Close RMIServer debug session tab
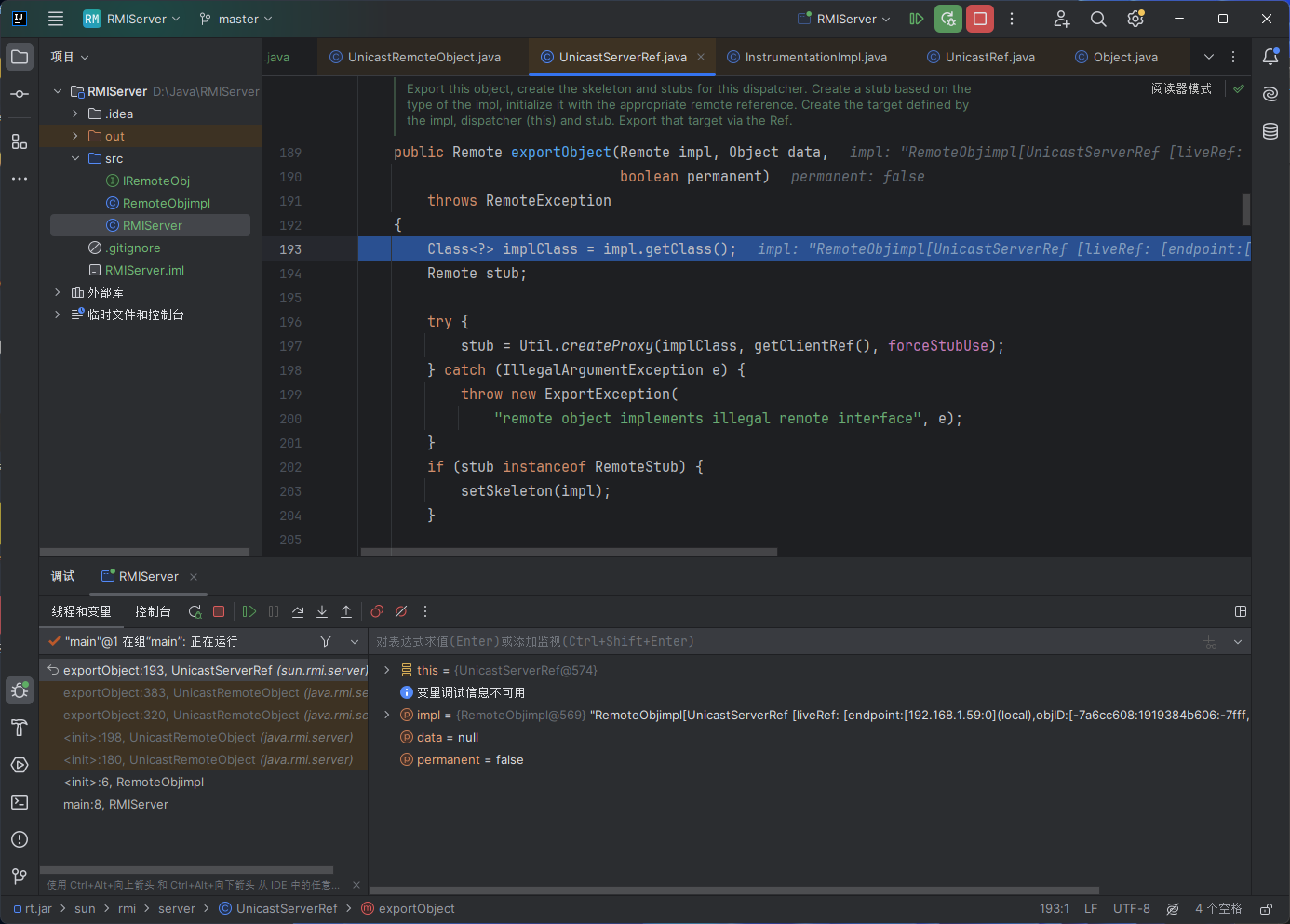Viewport: 1290px width, 924px height. [194, 577]
